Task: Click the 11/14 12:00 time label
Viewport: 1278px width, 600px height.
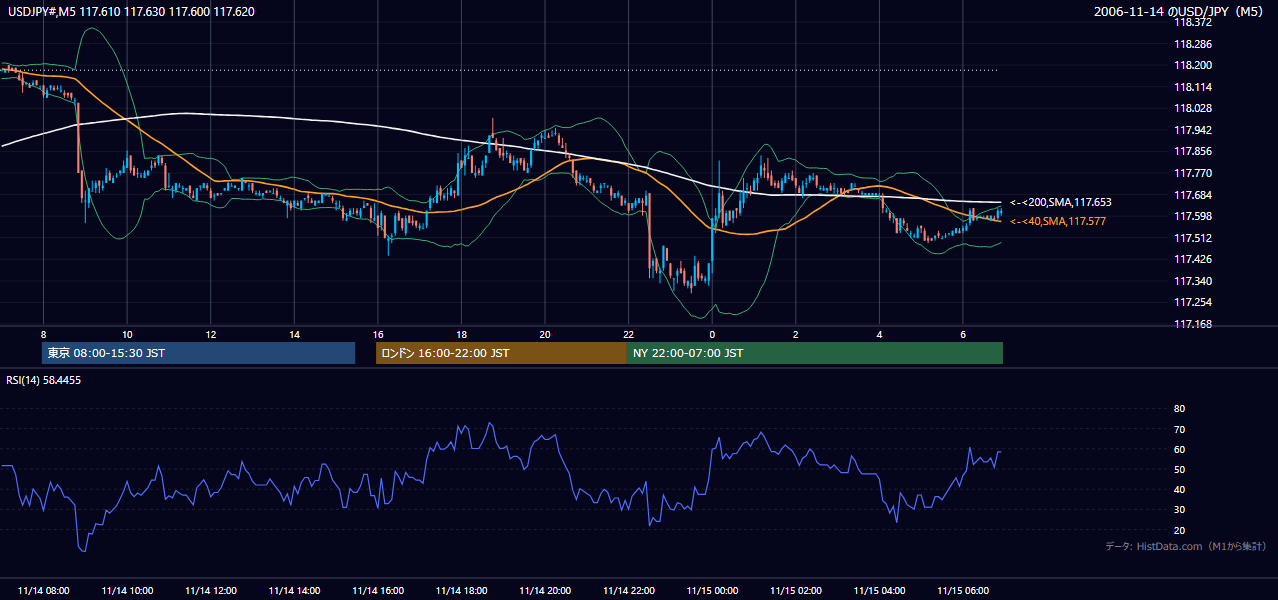Action: [211, 591]
